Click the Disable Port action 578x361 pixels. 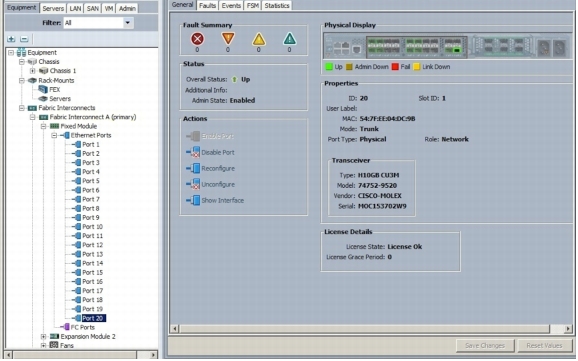click(x=210, y=153)
